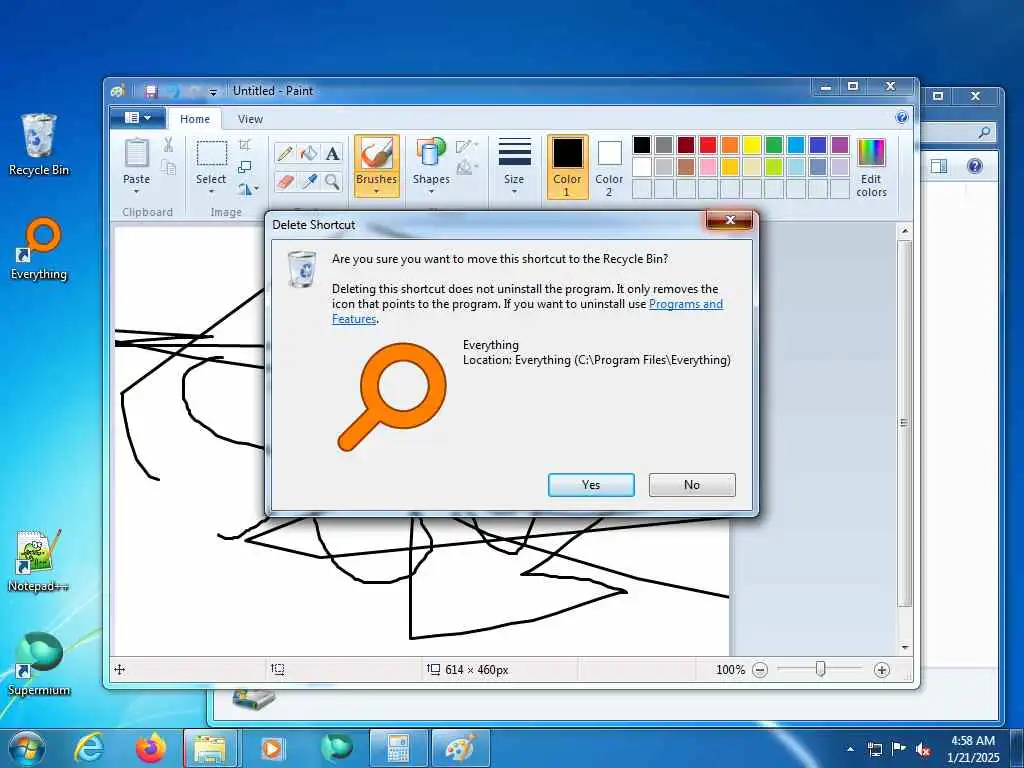Cancel deletion with the No button
Screen dimensions: 1024x768
(692, 485)
